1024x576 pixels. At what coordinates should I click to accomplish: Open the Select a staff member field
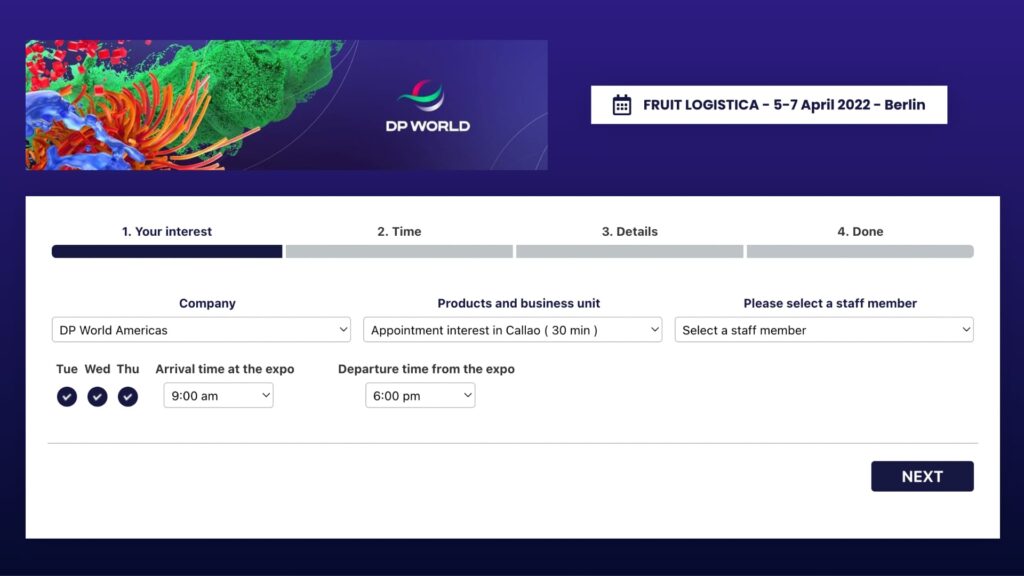coord(823,329)
